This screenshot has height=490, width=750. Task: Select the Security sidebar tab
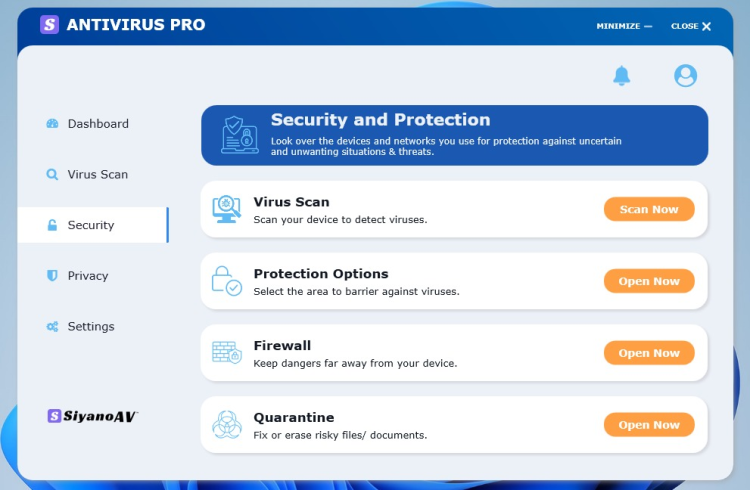[x=90, y=225]
